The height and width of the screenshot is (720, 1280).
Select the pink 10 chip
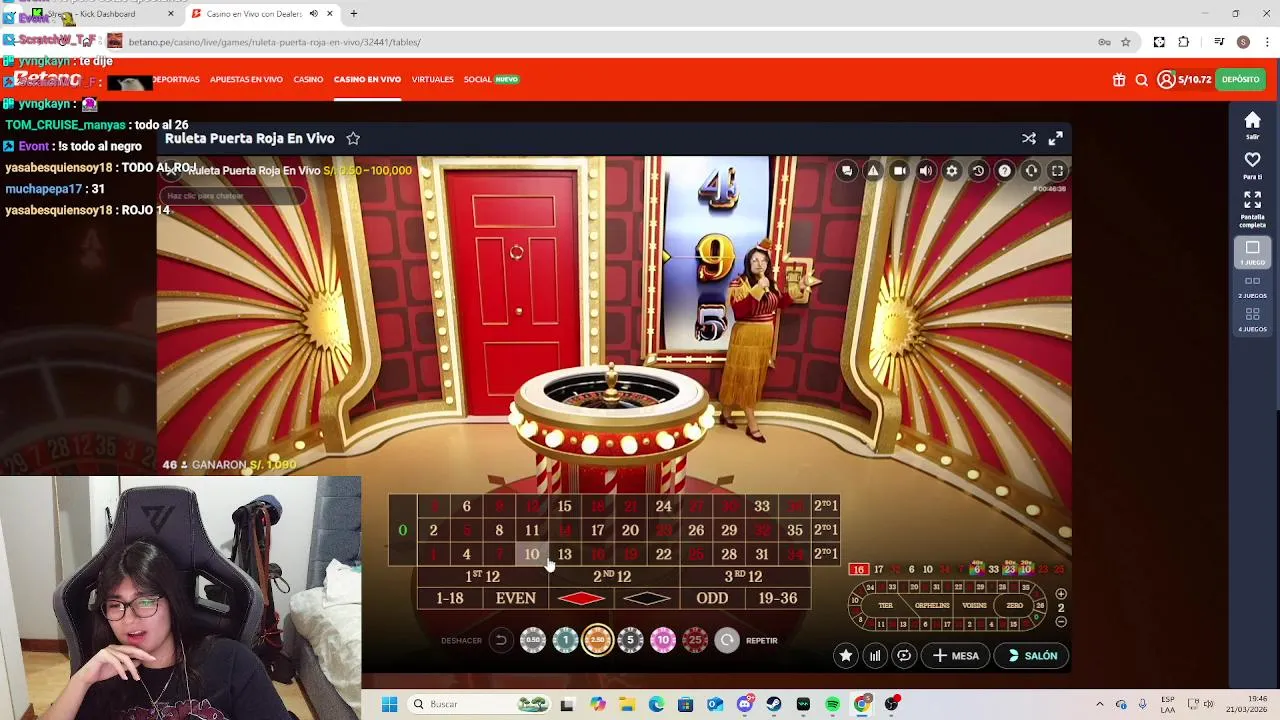(663, 640)
